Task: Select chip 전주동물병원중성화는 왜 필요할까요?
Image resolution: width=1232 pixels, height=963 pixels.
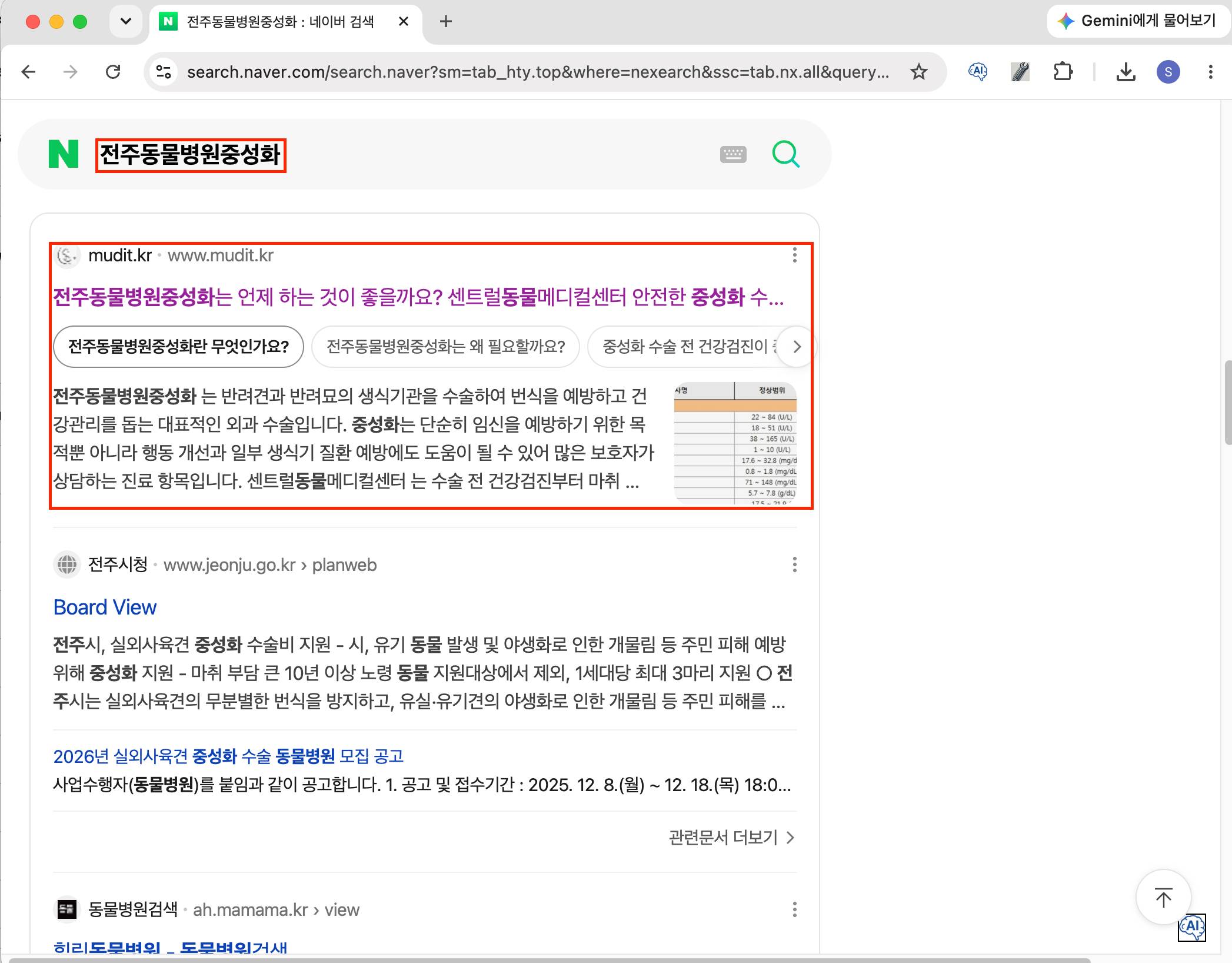Action: 445,347
